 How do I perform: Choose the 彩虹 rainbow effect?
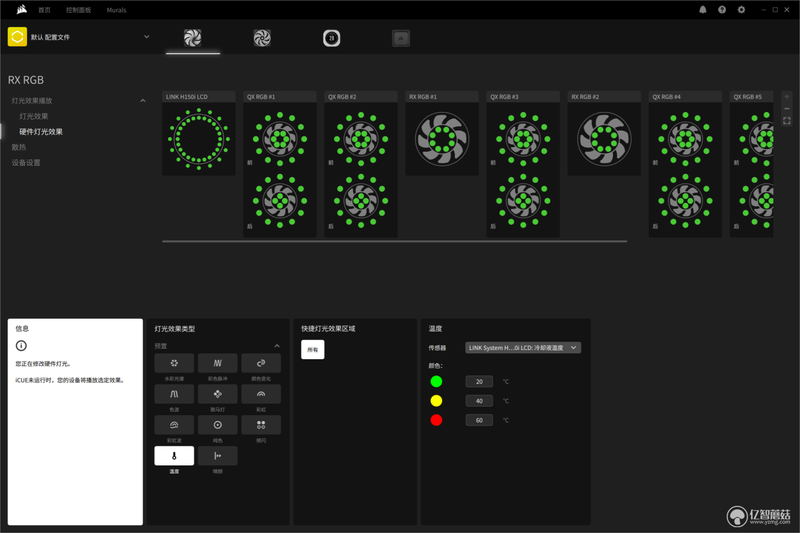[261, 394]
